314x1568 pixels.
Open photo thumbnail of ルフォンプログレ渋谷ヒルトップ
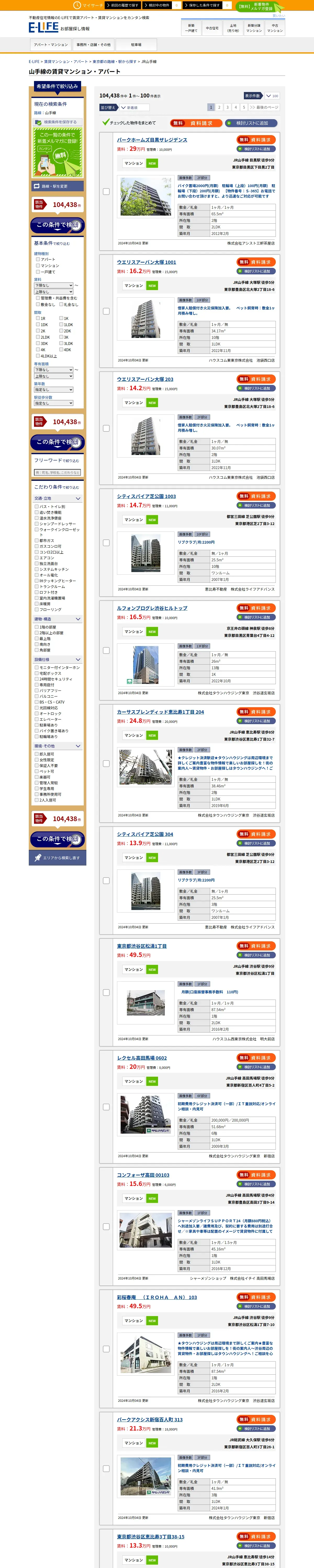(x=145, y=665)
